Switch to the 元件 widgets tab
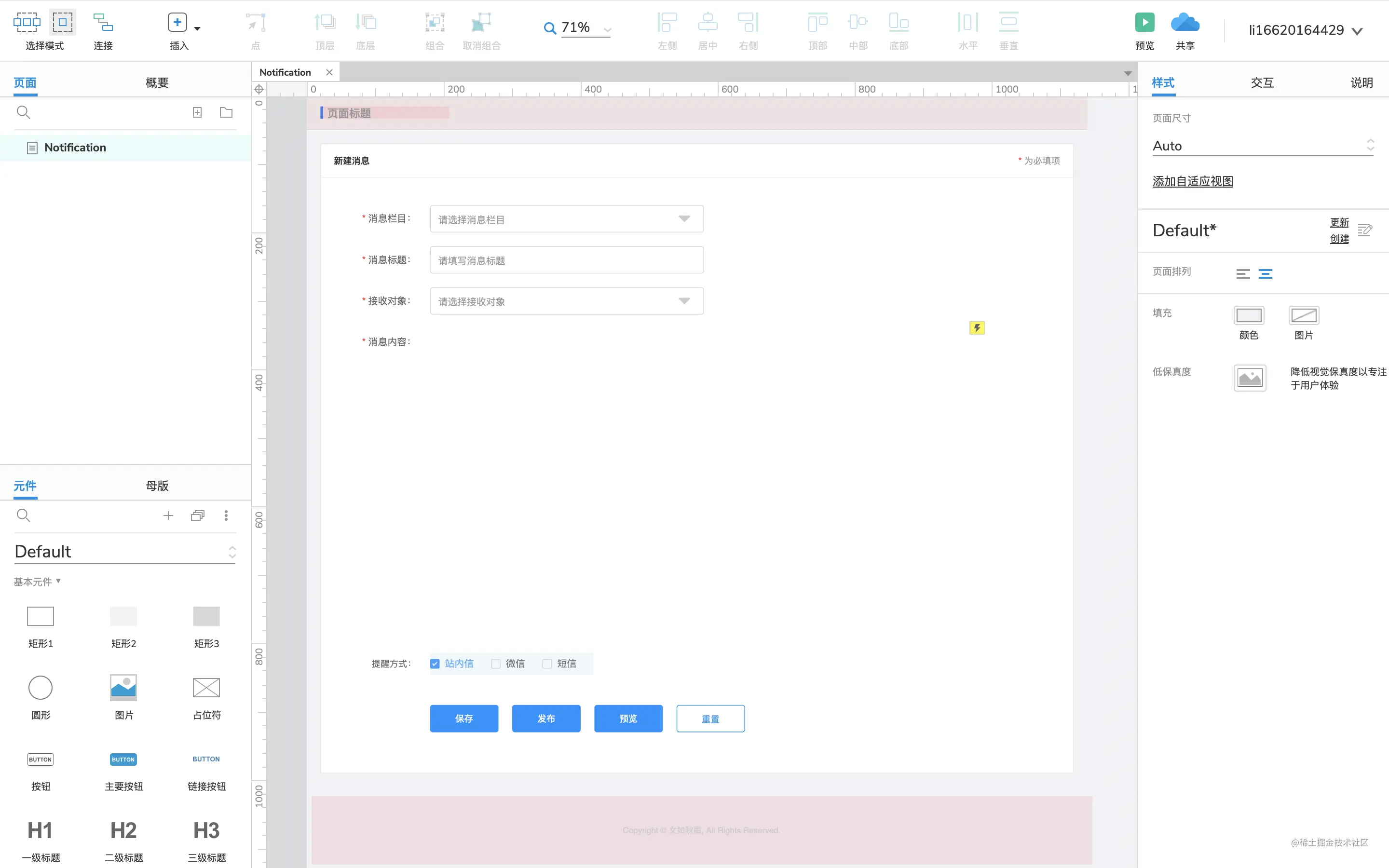 coord(25,486)
